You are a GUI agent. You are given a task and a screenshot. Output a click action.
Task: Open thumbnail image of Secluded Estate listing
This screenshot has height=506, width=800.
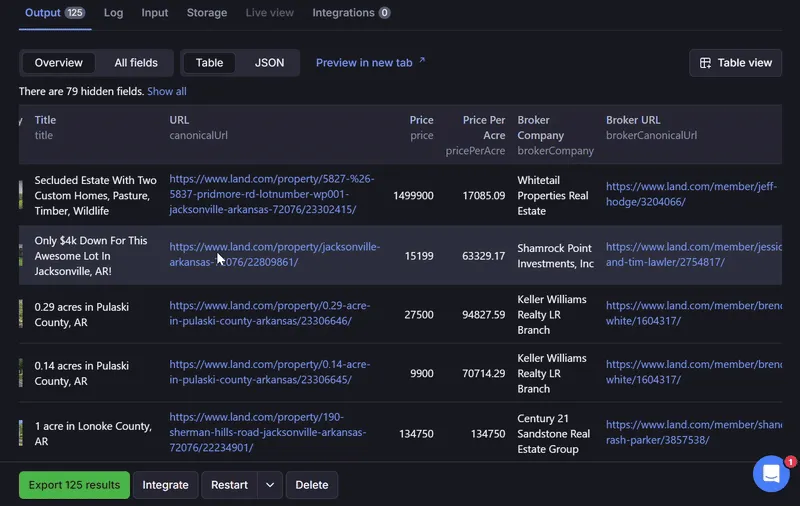pyautogui.click(x=21, y=194)
